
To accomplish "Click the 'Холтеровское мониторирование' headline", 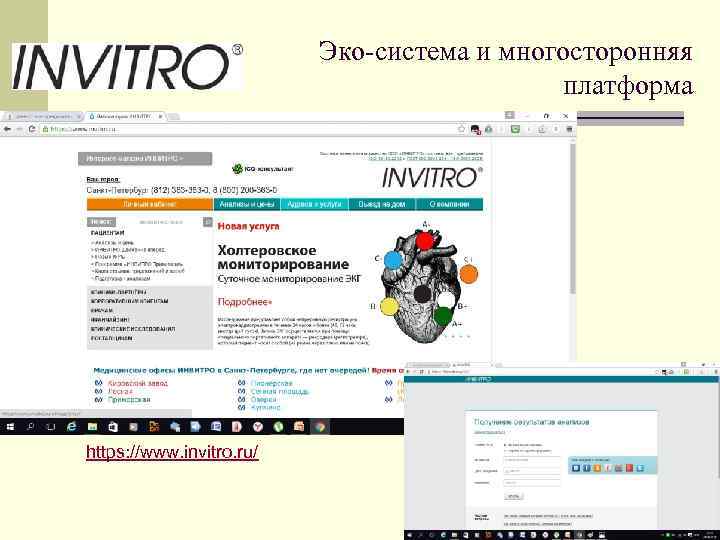I will coord(283,258).
